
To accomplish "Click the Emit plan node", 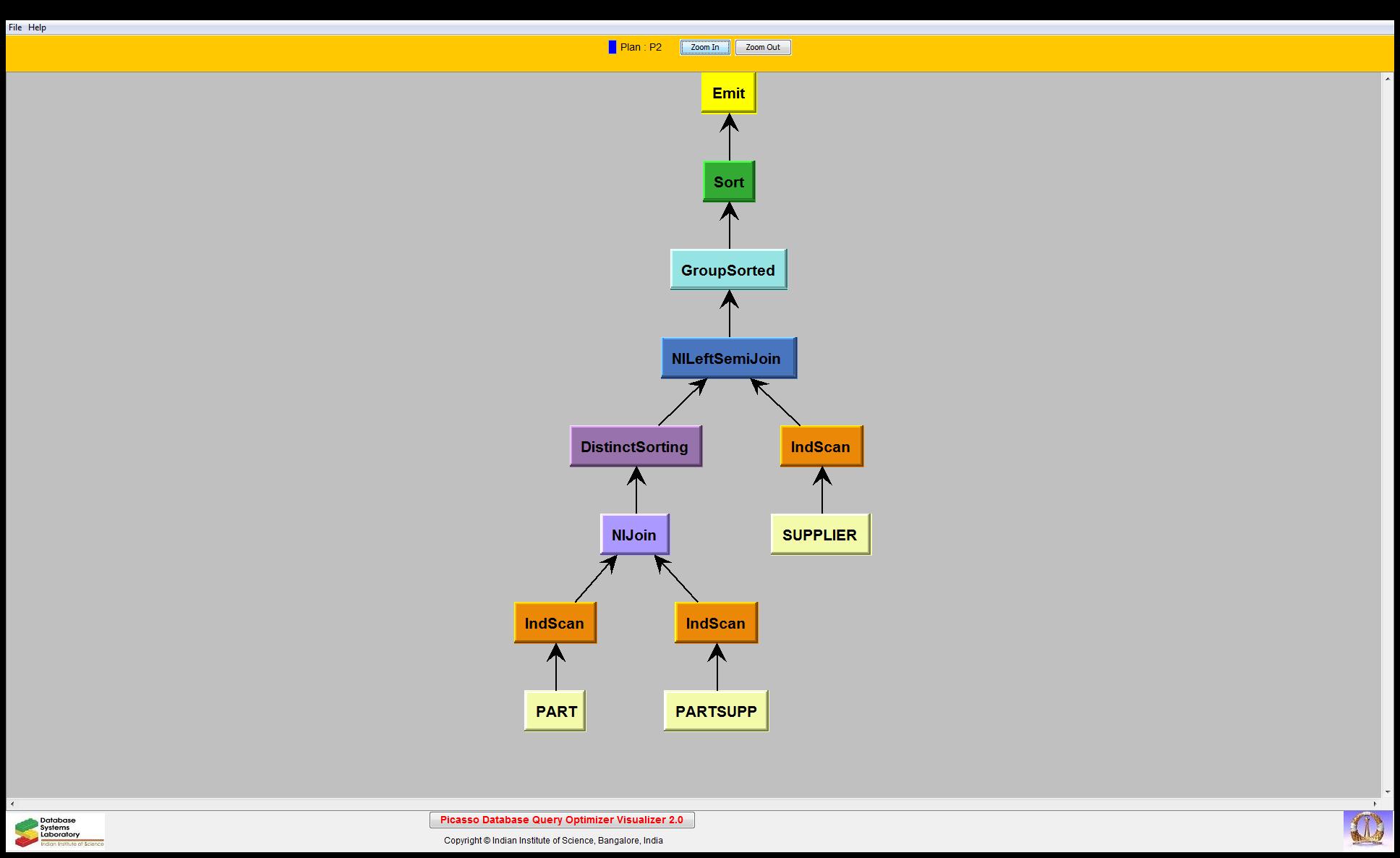I will (x=728, y=93).
